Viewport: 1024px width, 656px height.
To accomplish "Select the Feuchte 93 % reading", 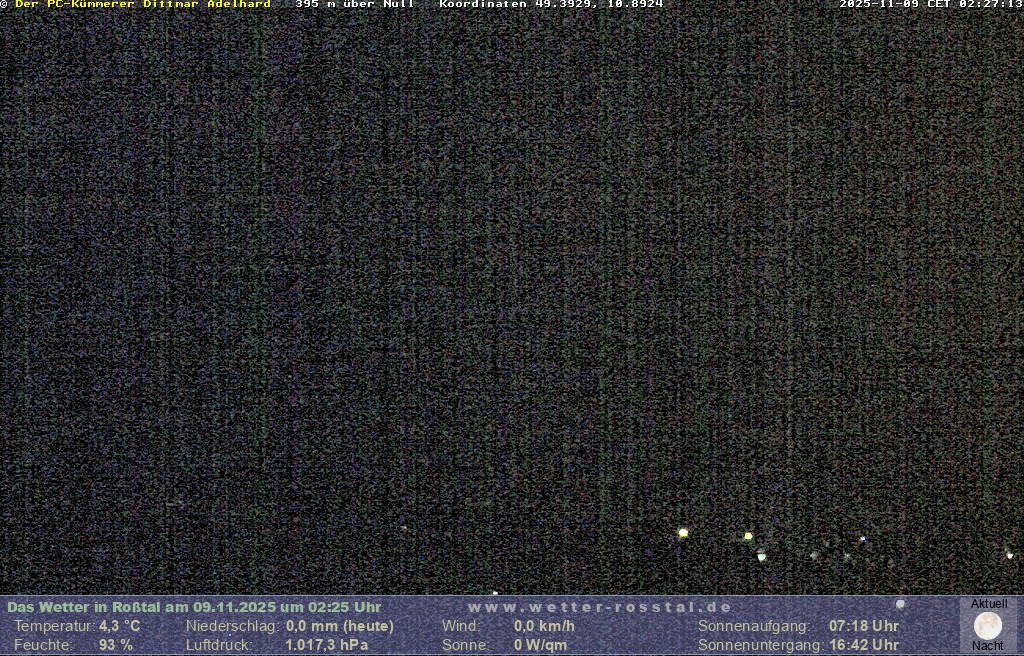I will pyautogui.click(x=115, y=645).
